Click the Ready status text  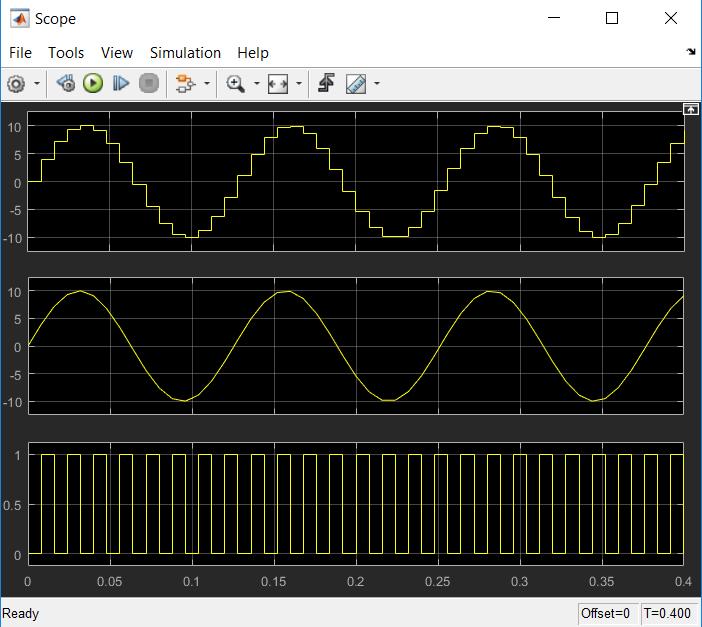(21, 613)
